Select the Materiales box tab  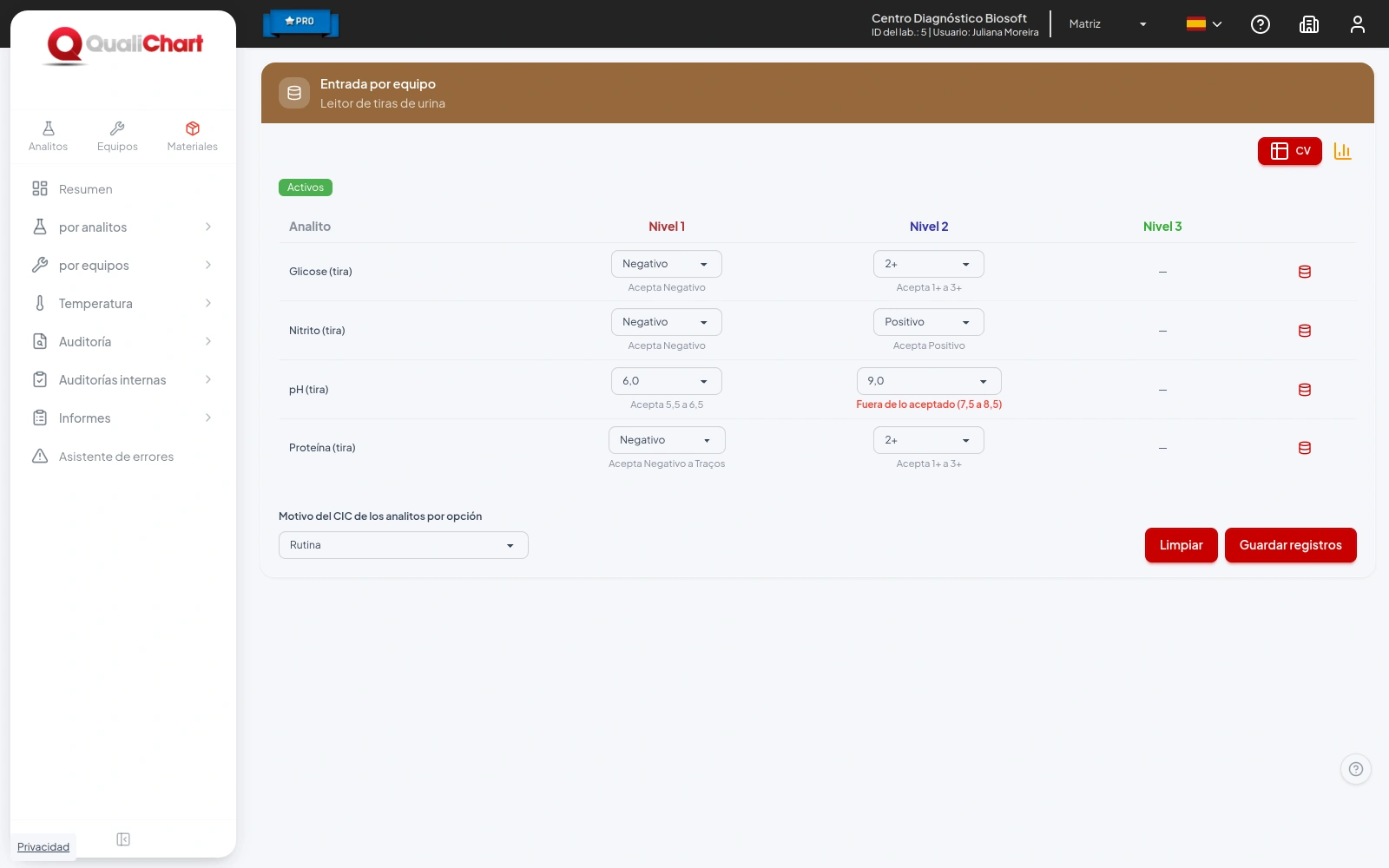coord(193,136)
